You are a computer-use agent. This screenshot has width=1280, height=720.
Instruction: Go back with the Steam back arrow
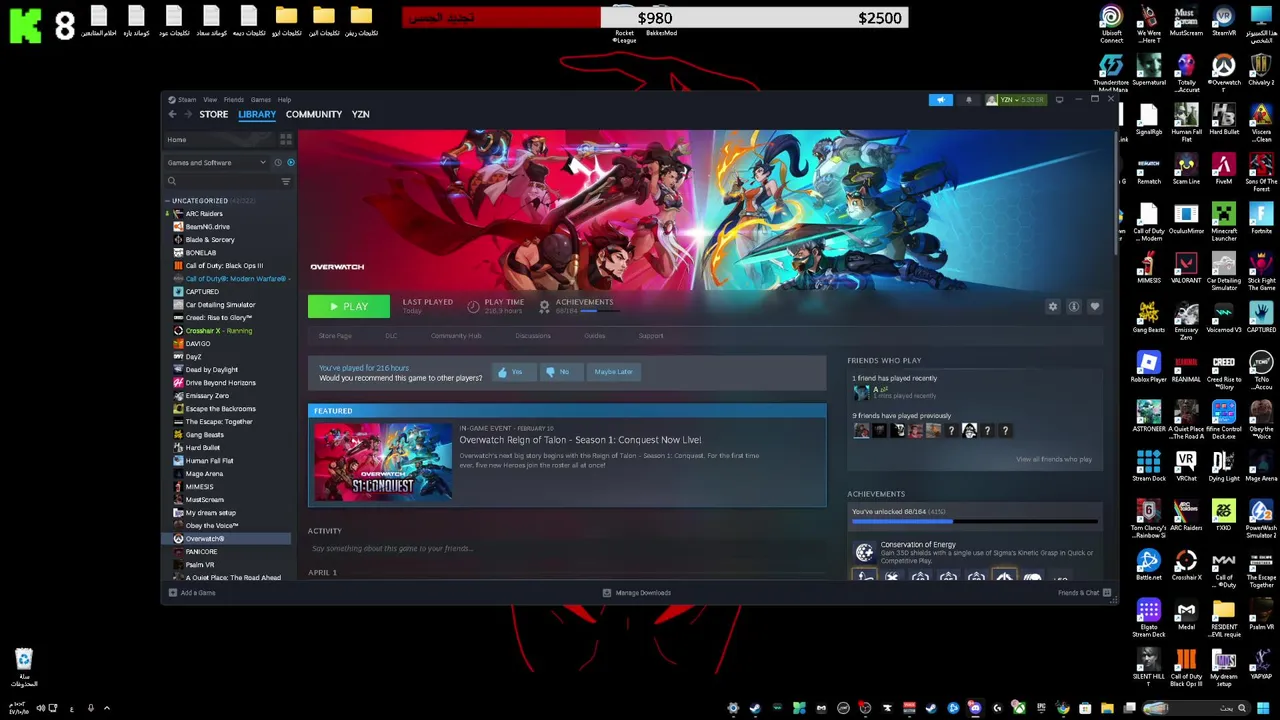[x=172, y=114]
